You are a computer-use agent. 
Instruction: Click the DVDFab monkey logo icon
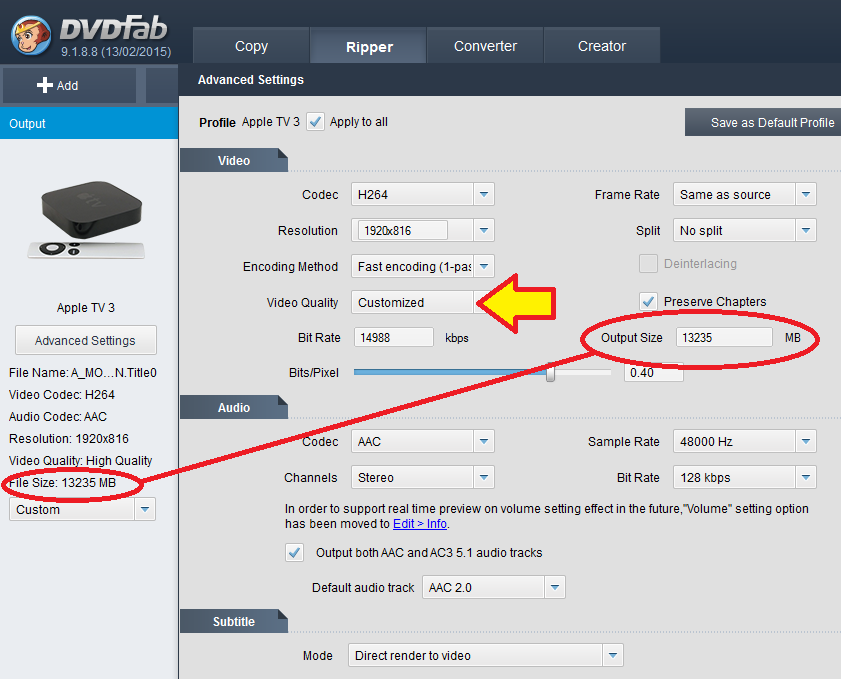(31, 35)
